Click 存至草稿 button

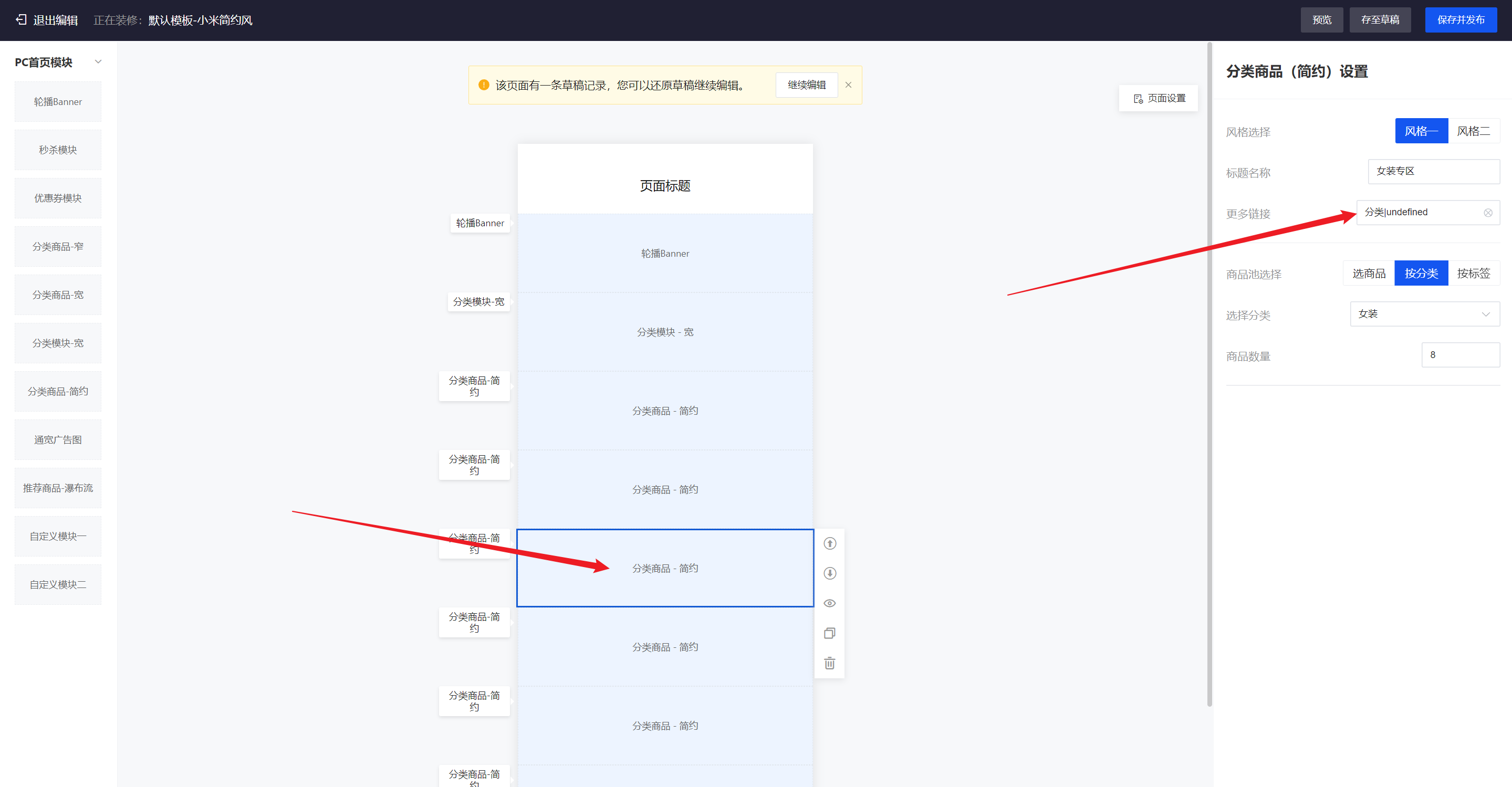tap(1380, 20)
